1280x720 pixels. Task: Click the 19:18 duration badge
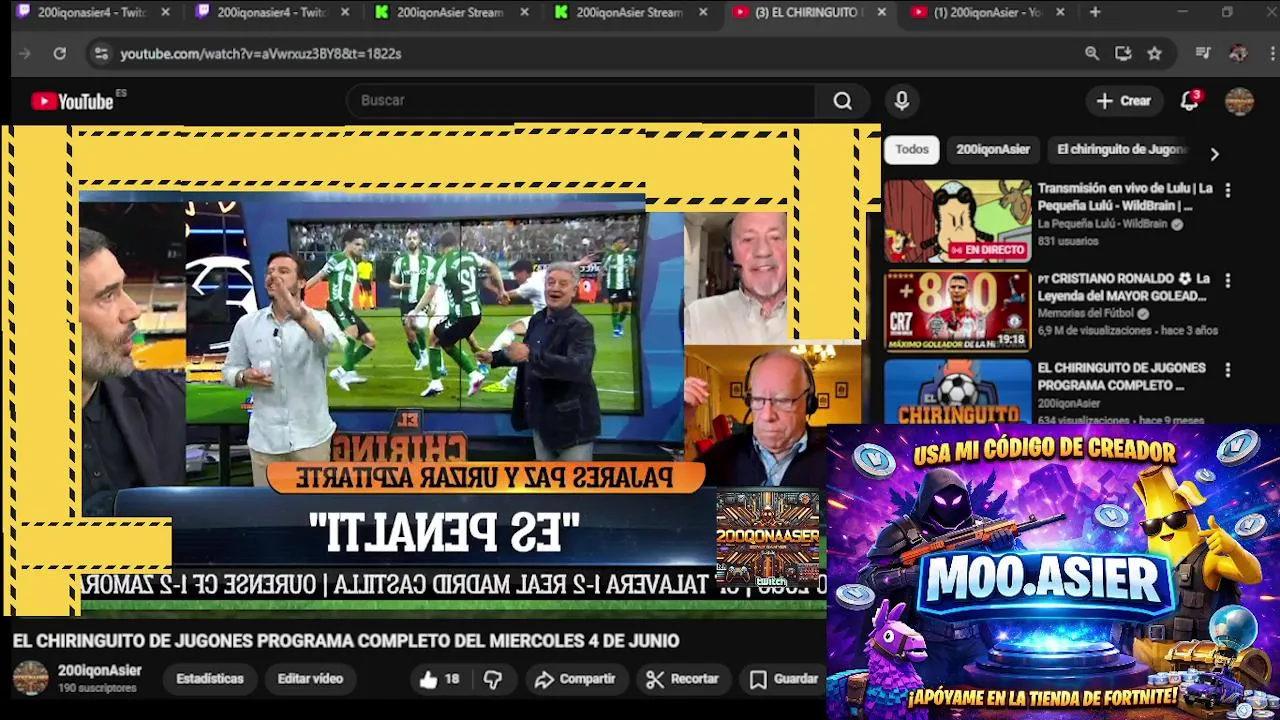1011,340
